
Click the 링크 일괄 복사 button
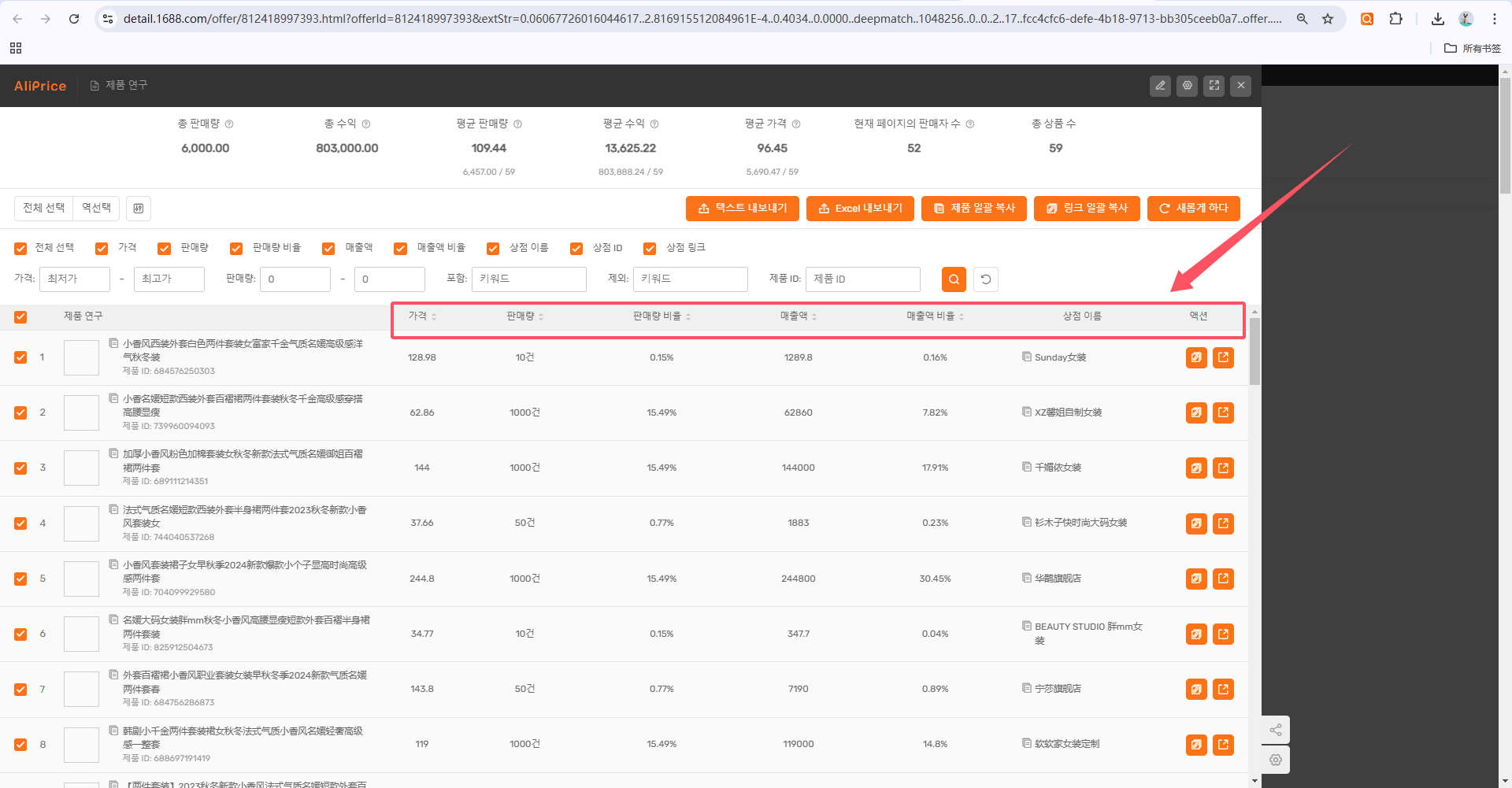pos(1087,209)
